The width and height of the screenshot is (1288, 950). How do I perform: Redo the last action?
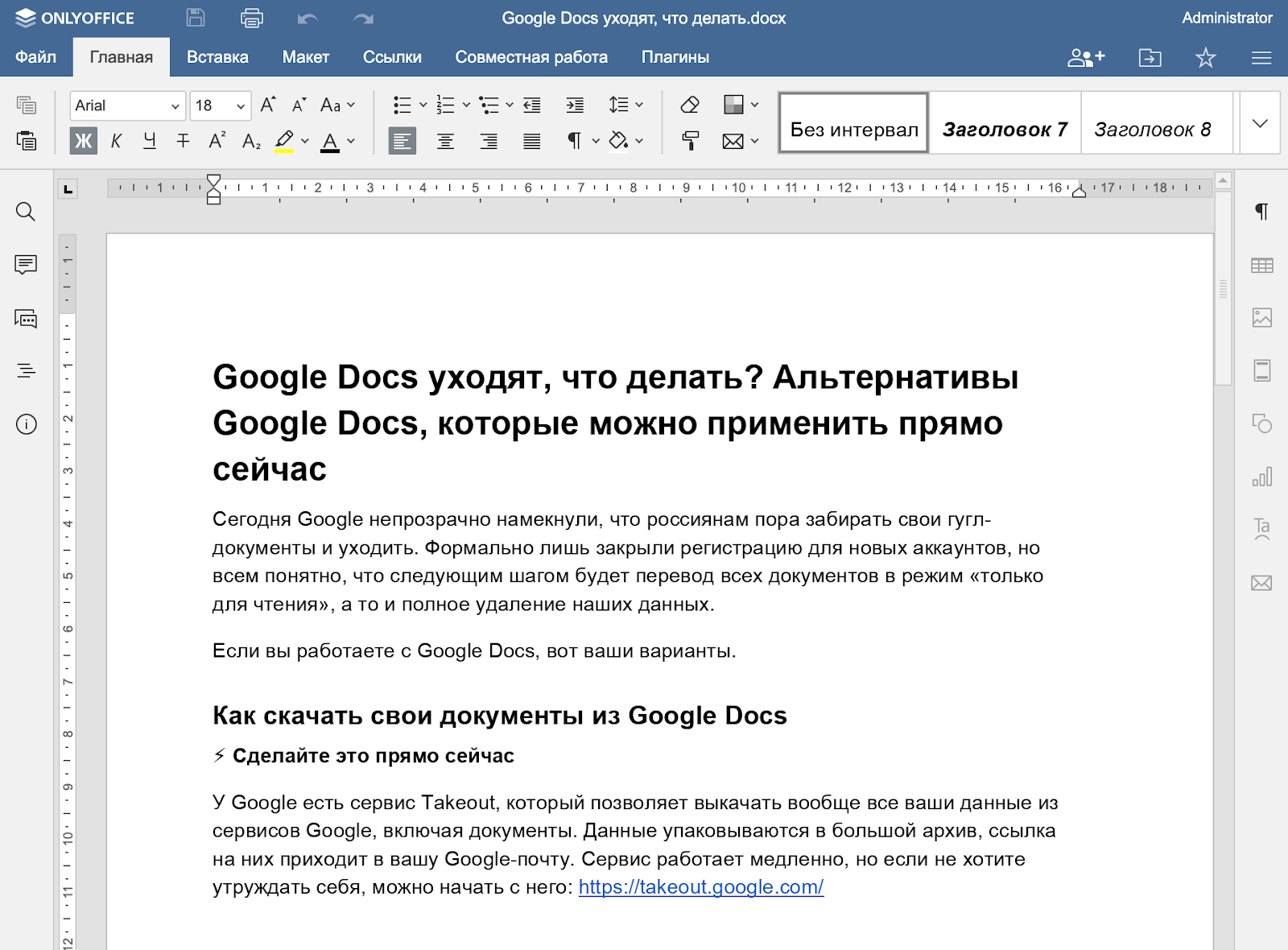click(364, 18)
